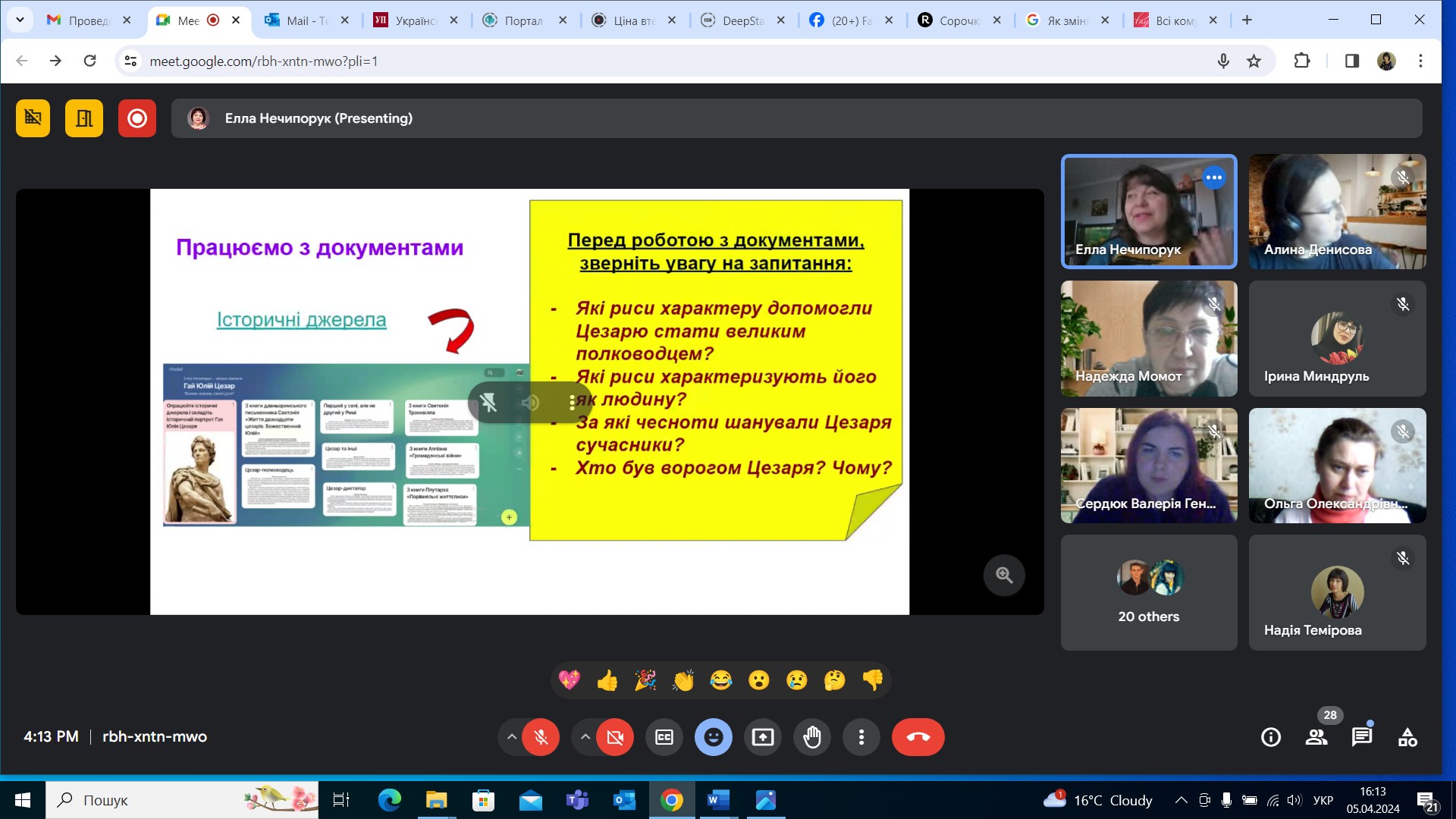Send party popper reaction

click(645, 680)
